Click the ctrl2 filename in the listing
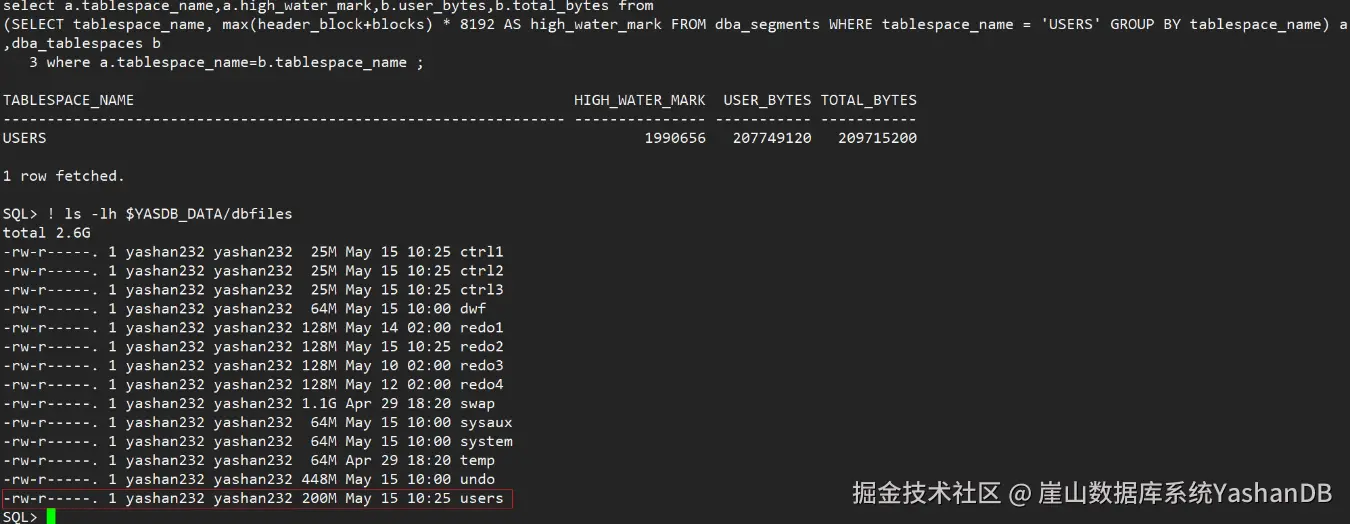Screen dimensions: 1350x524 [481, 271]
